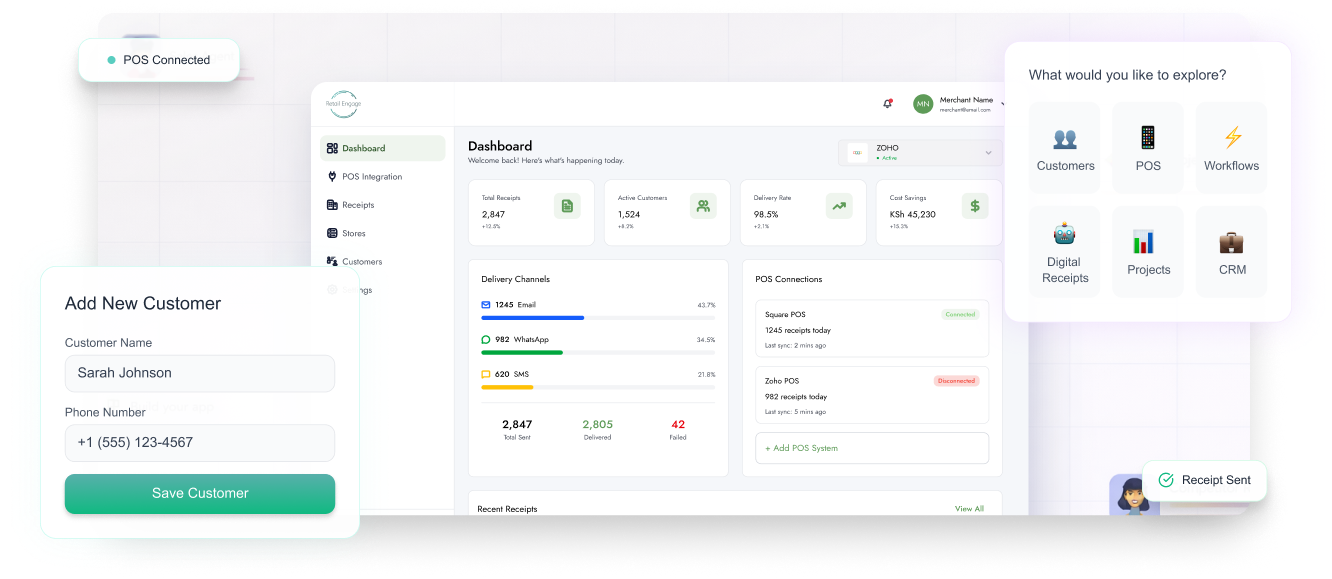1332x579 pixels.
Task: Click the Customer Name input field
Action: [x=200, y=373]
